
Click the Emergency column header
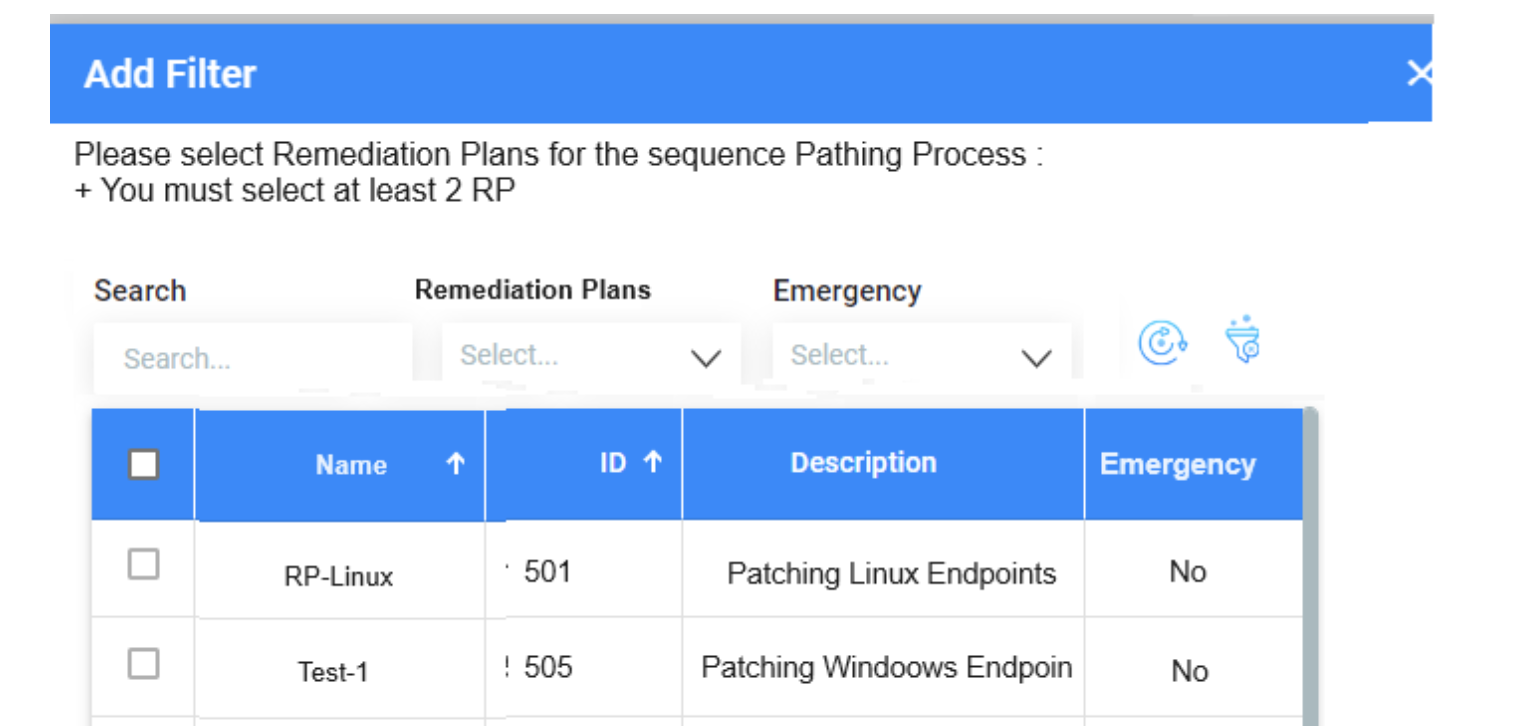pyautogui.click(x=1178, y=463)
